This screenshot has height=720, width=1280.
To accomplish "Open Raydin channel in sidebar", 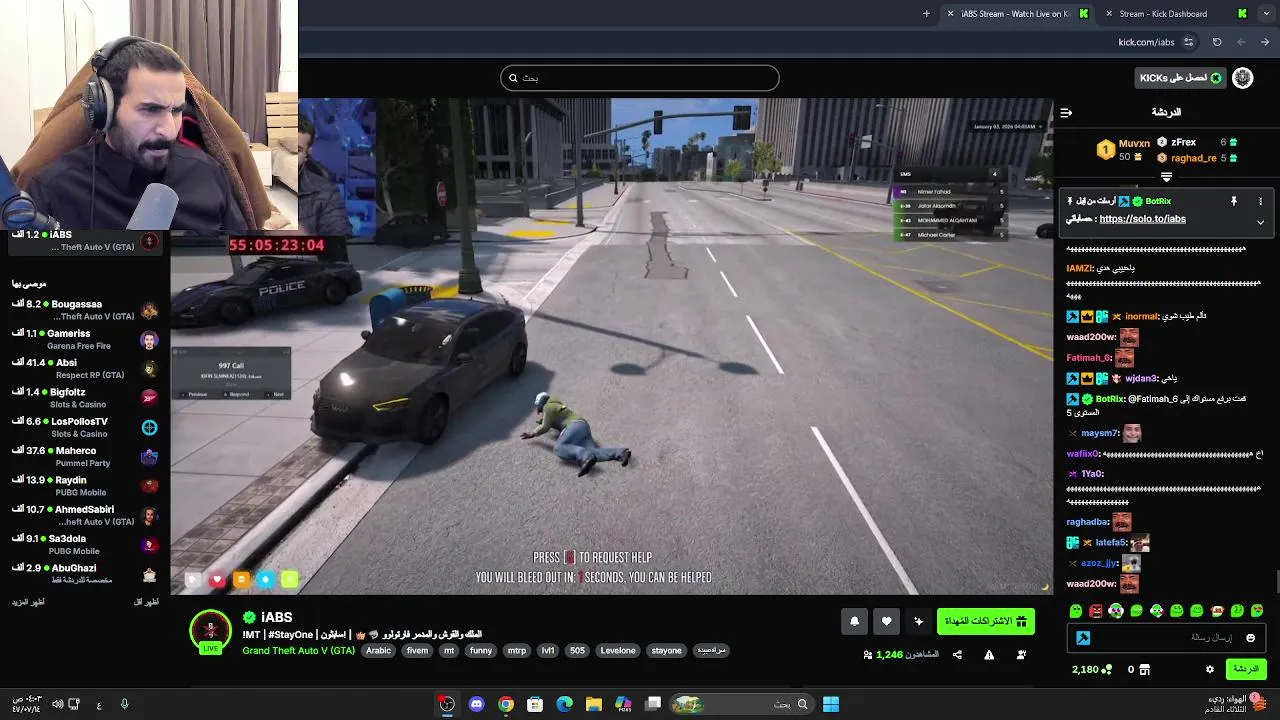I will click(x=85, y=486).
